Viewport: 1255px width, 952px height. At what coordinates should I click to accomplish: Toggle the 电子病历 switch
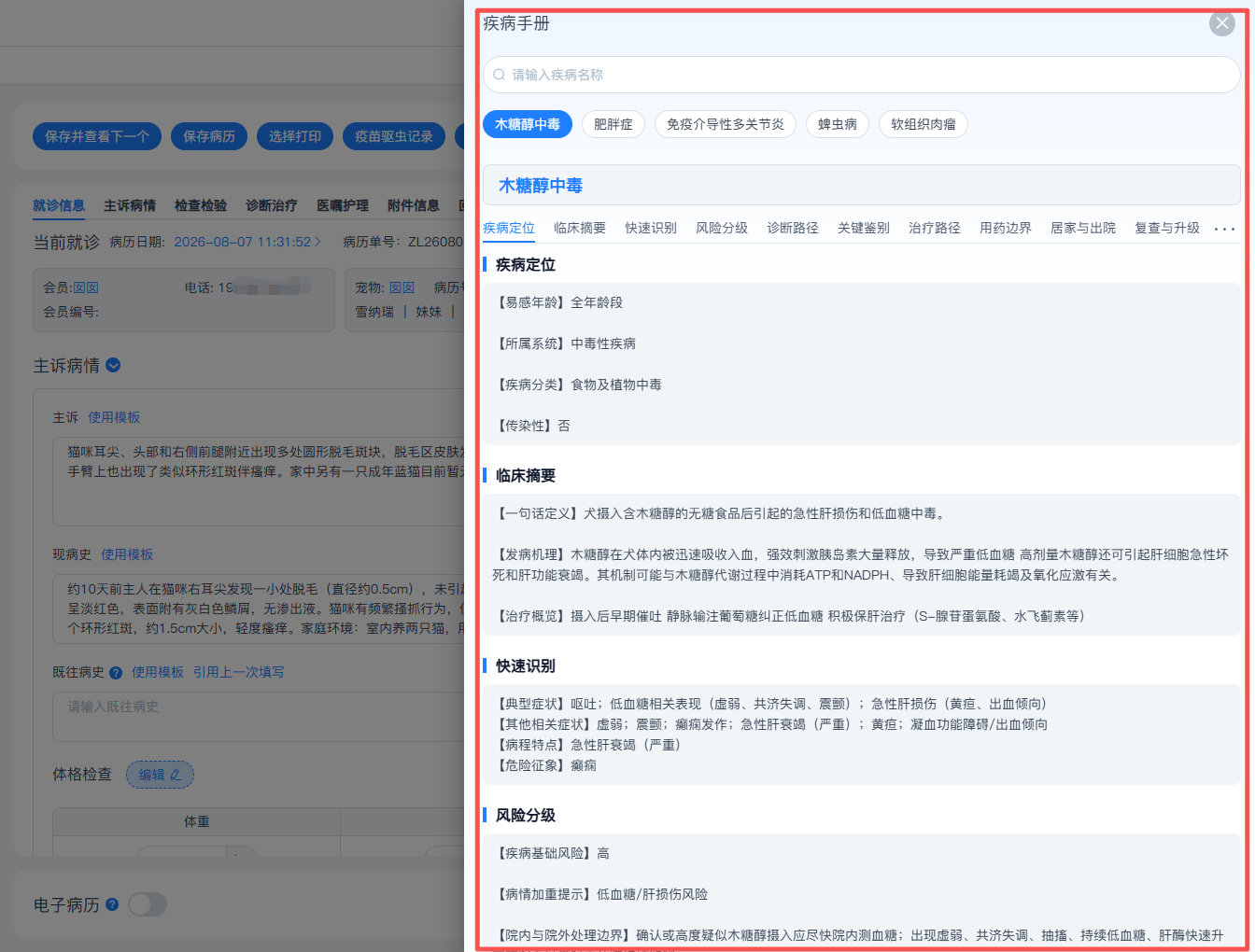(148, 904)
